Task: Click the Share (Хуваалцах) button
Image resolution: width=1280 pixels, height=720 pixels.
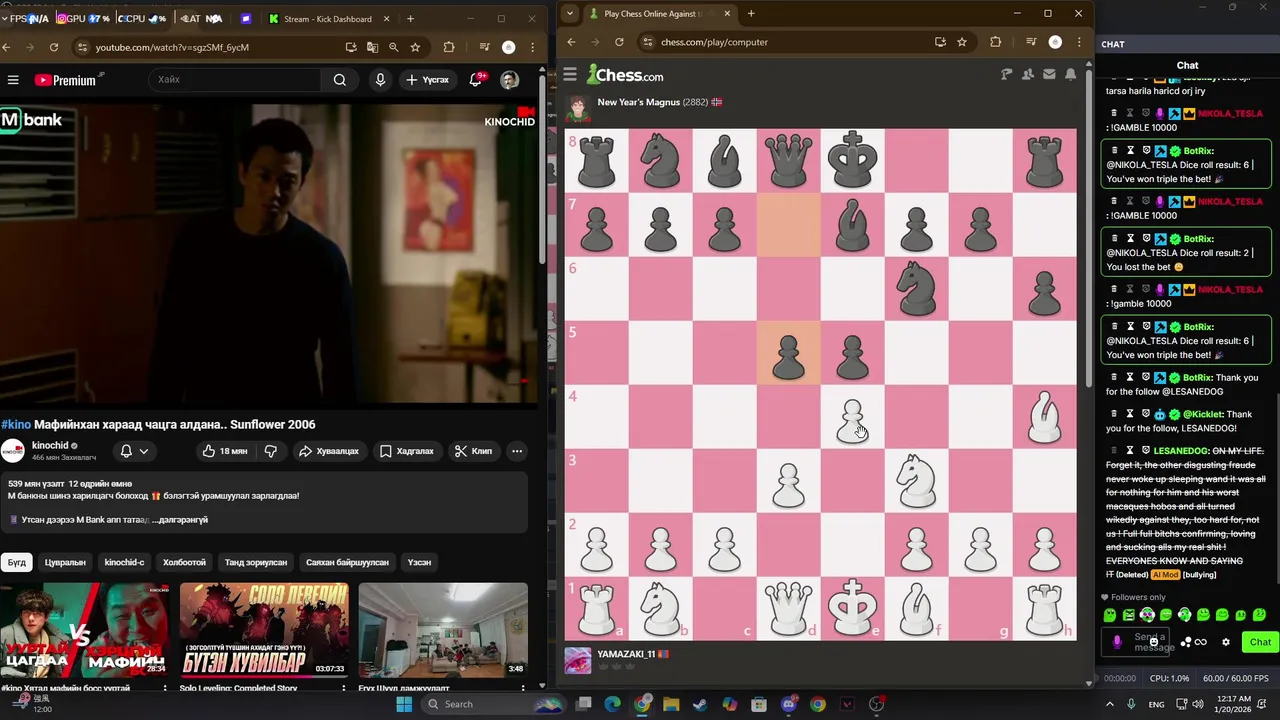Action: point(329,451)
